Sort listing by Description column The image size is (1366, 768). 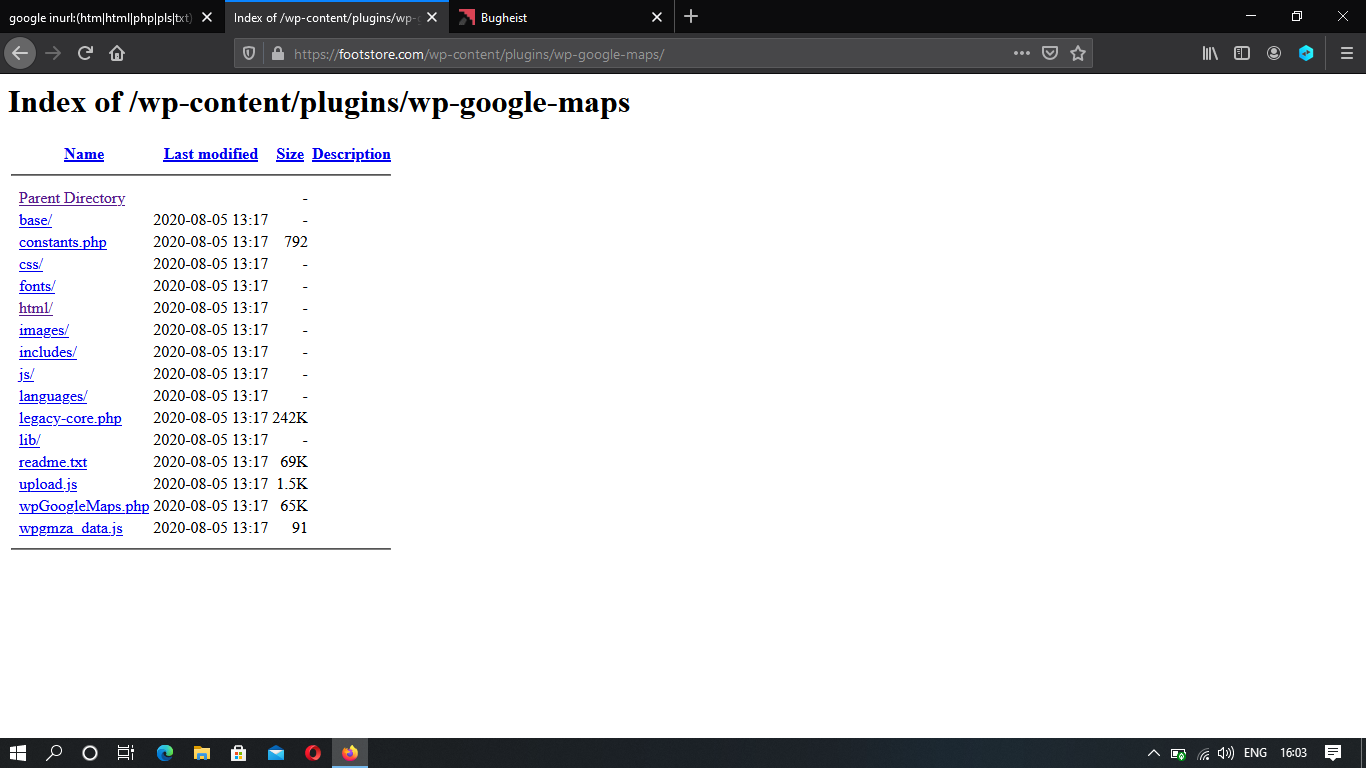click(351, 154)
